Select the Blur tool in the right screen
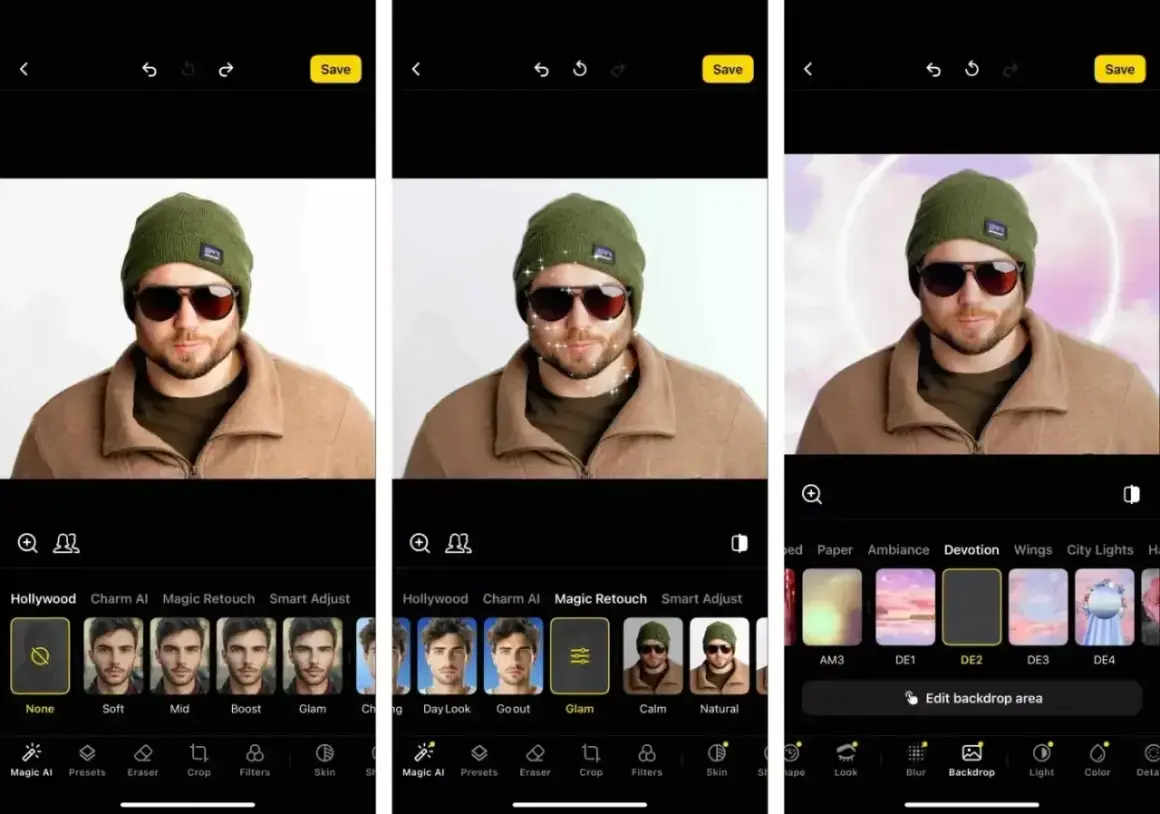The image size is (1160, 814). (x=916, y=760)
